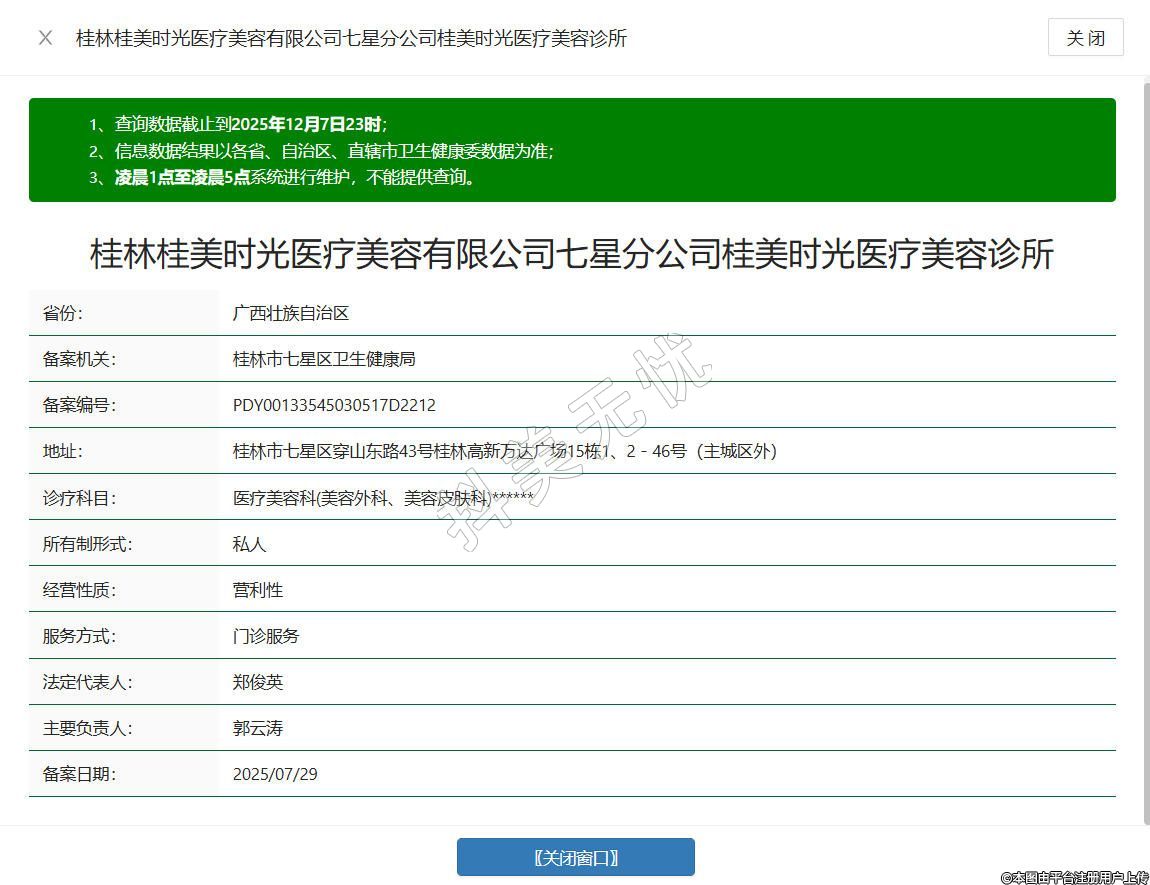
Task: Click the 桂林市七星区卫生健康局 filing authority value
Action: tap(323, 359)
